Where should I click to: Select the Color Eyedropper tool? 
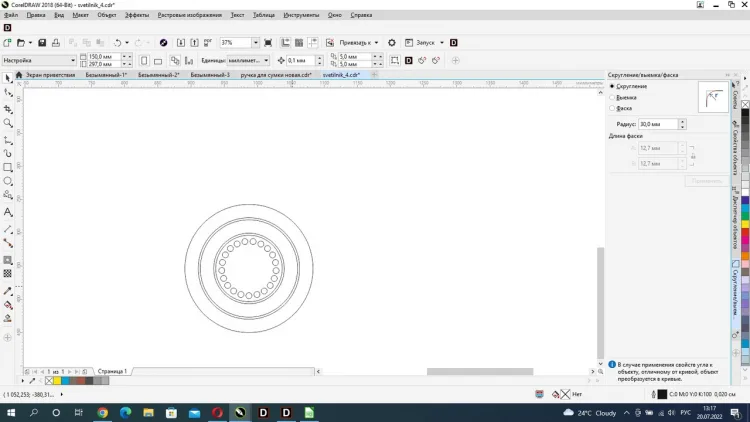(x=8, y=291)
